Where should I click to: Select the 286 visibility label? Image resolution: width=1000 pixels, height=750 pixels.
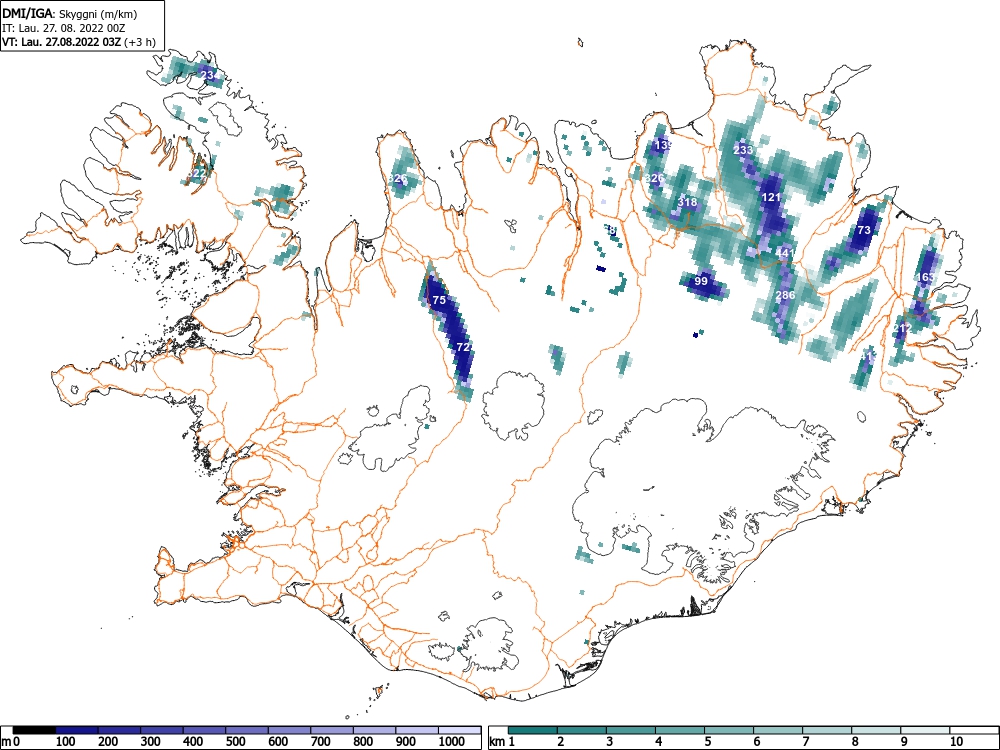[x=785, y=295]
